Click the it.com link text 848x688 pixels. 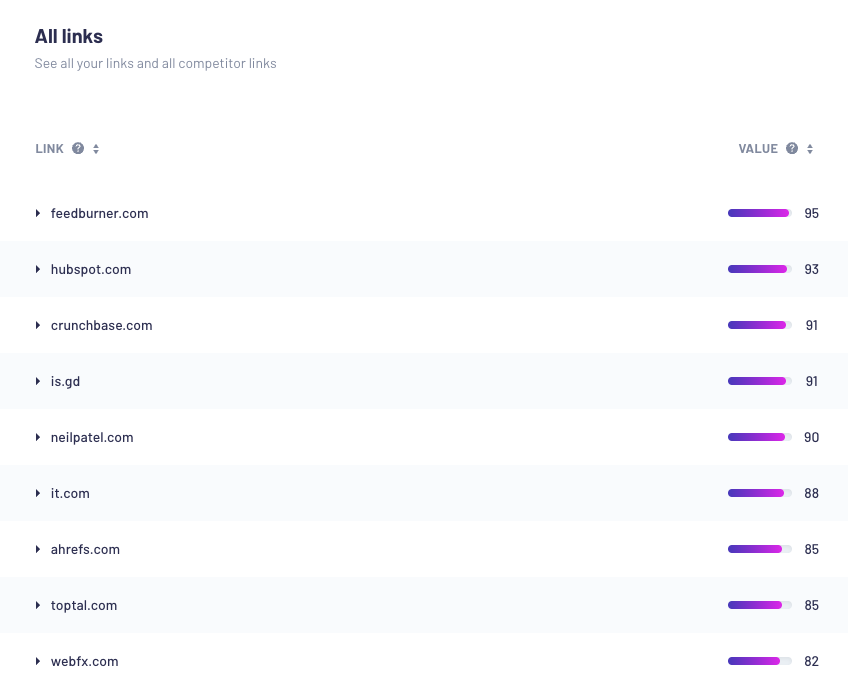click(x=70, y=493)
